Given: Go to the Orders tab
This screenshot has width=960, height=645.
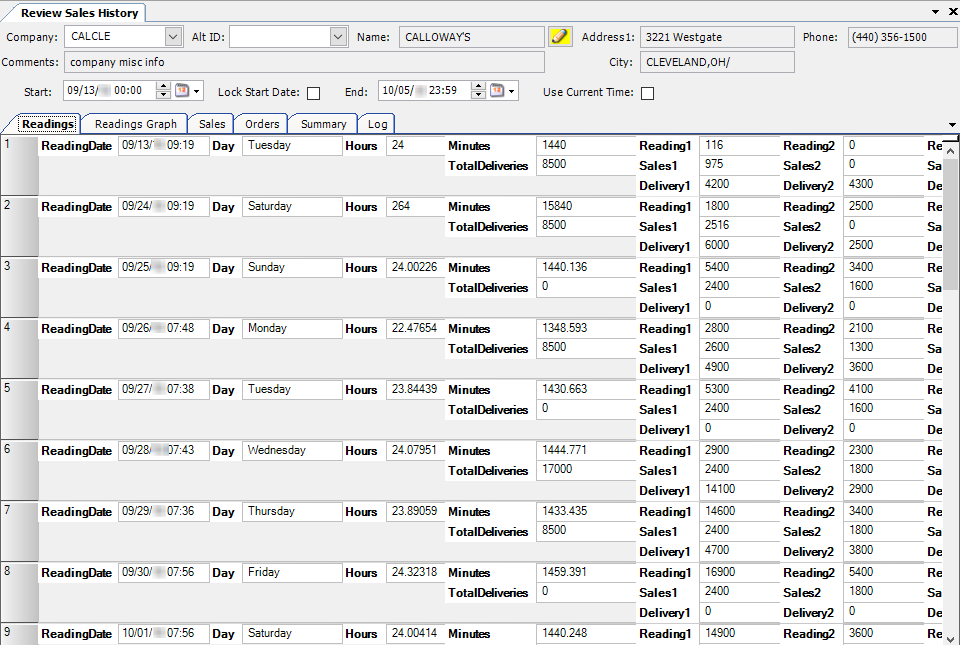Looking at the screenshot, I should point(262,124).
